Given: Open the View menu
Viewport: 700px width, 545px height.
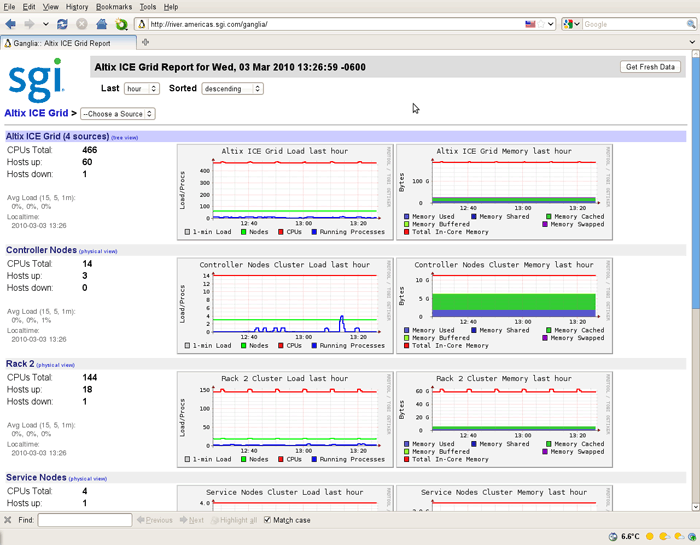Looking at the screenshot, I should click(50, 7).
